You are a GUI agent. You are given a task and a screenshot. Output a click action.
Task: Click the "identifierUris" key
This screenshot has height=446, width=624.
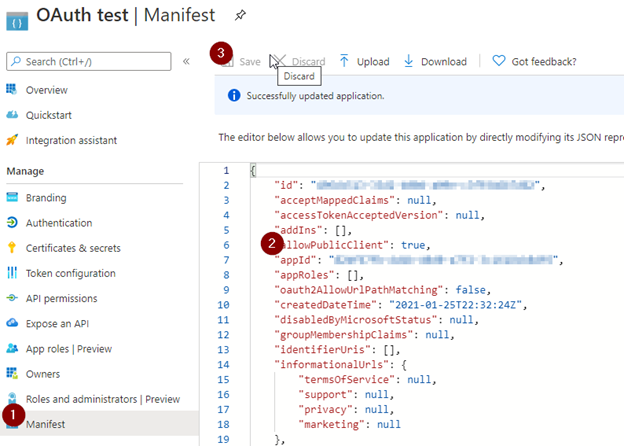[x=323, y=350]
